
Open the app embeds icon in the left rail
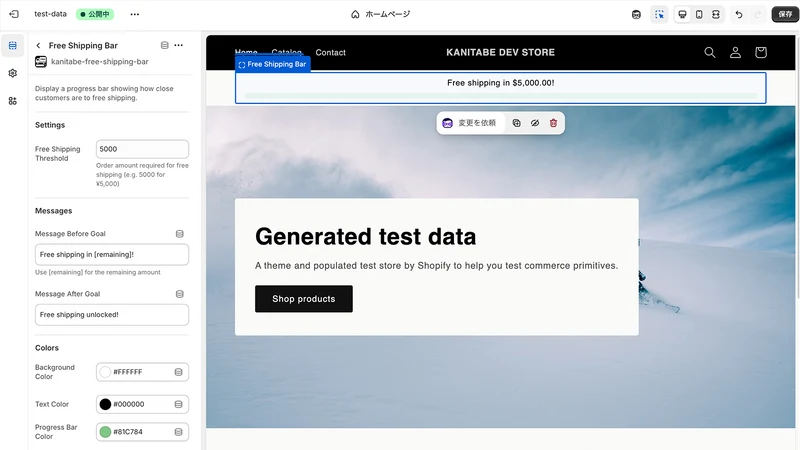pyautogui.click(x=13, y=101)
